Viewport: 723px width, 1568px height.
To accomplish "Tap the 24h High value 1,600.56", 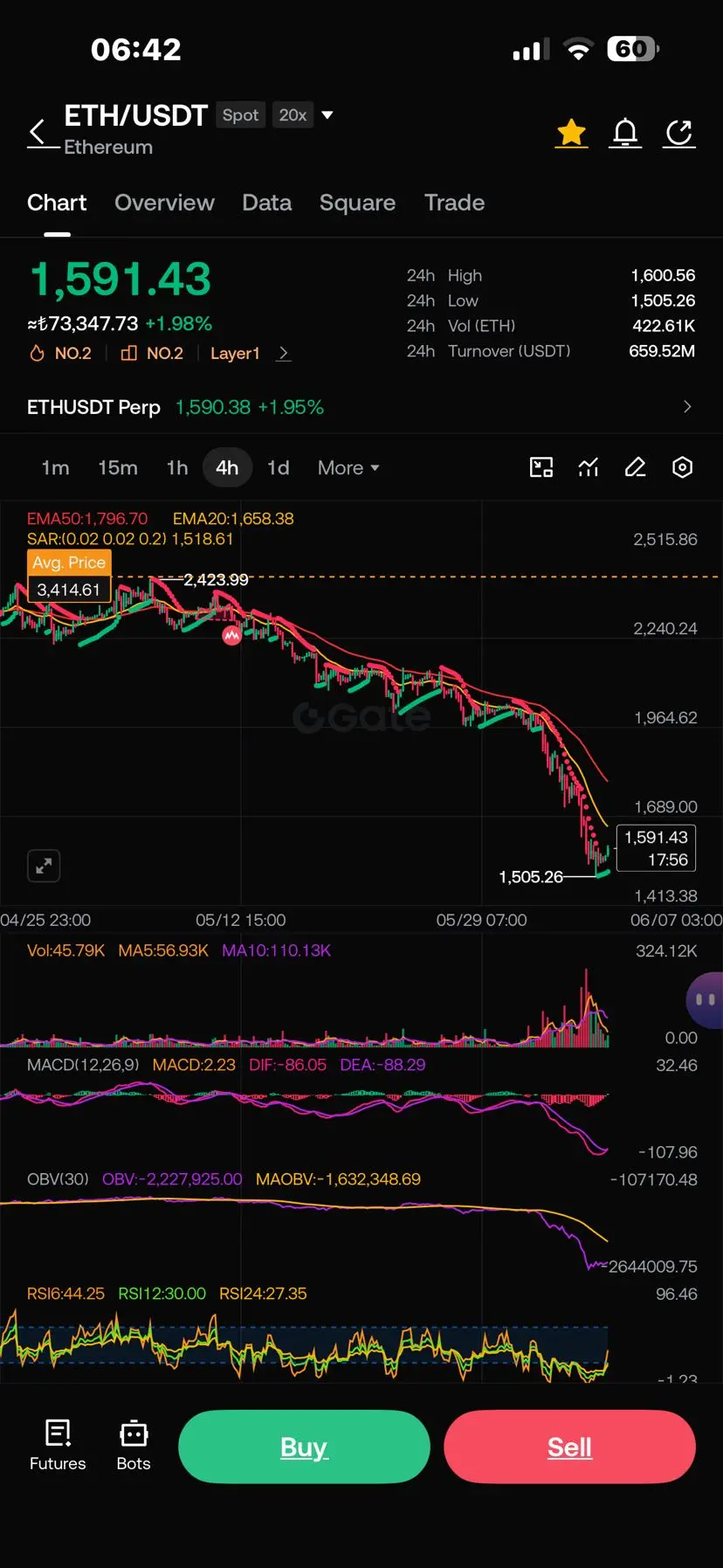I will click(x=663, y=275).
